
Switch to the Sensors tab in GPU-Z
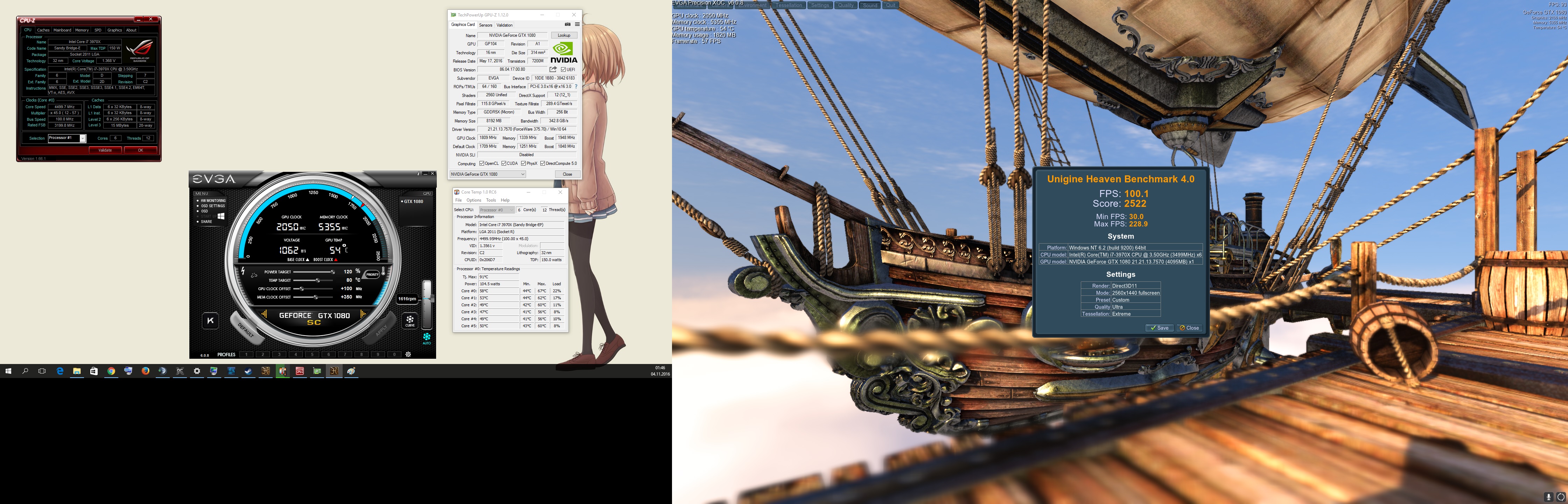[486, 25]
